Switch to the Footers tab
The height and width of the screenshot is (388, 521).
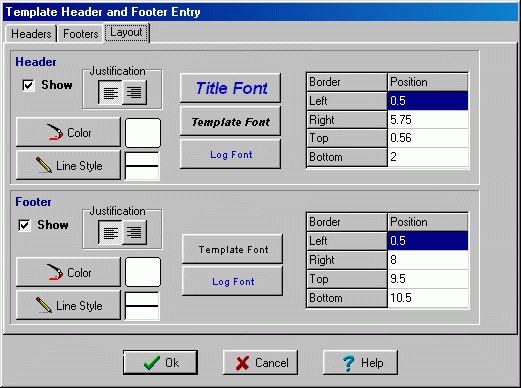(x=81, y=34)
